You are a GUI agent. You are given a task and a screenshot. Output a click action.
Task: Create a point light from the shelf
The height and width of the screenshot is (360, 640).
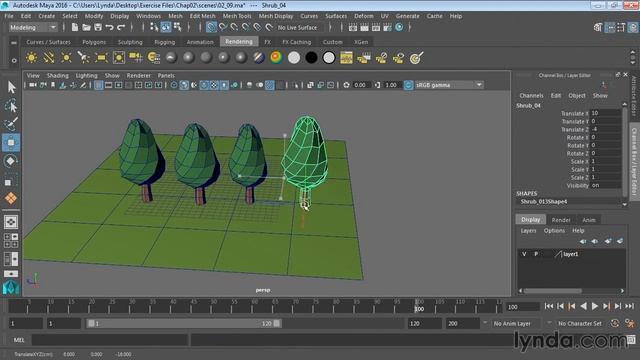coord(66,58)
